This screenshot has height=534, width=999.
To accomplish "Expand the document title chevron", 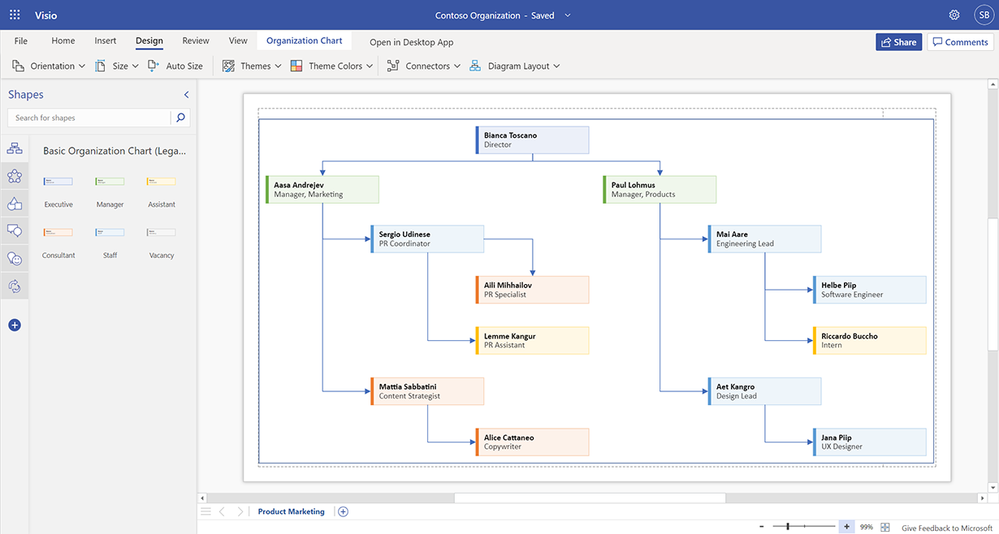I will pos(568,15).
